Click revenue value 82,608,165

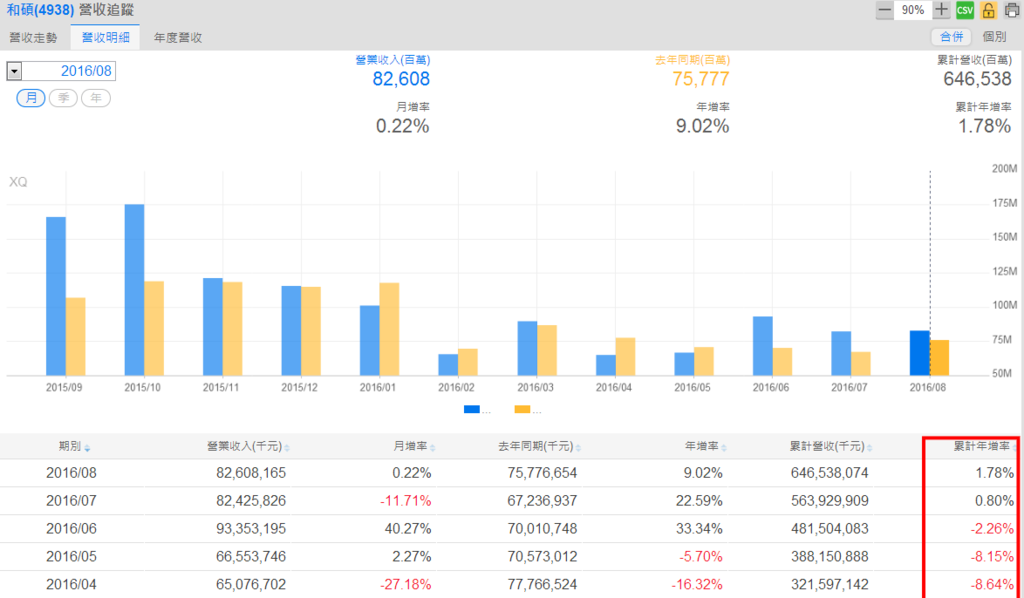[251, 473]
